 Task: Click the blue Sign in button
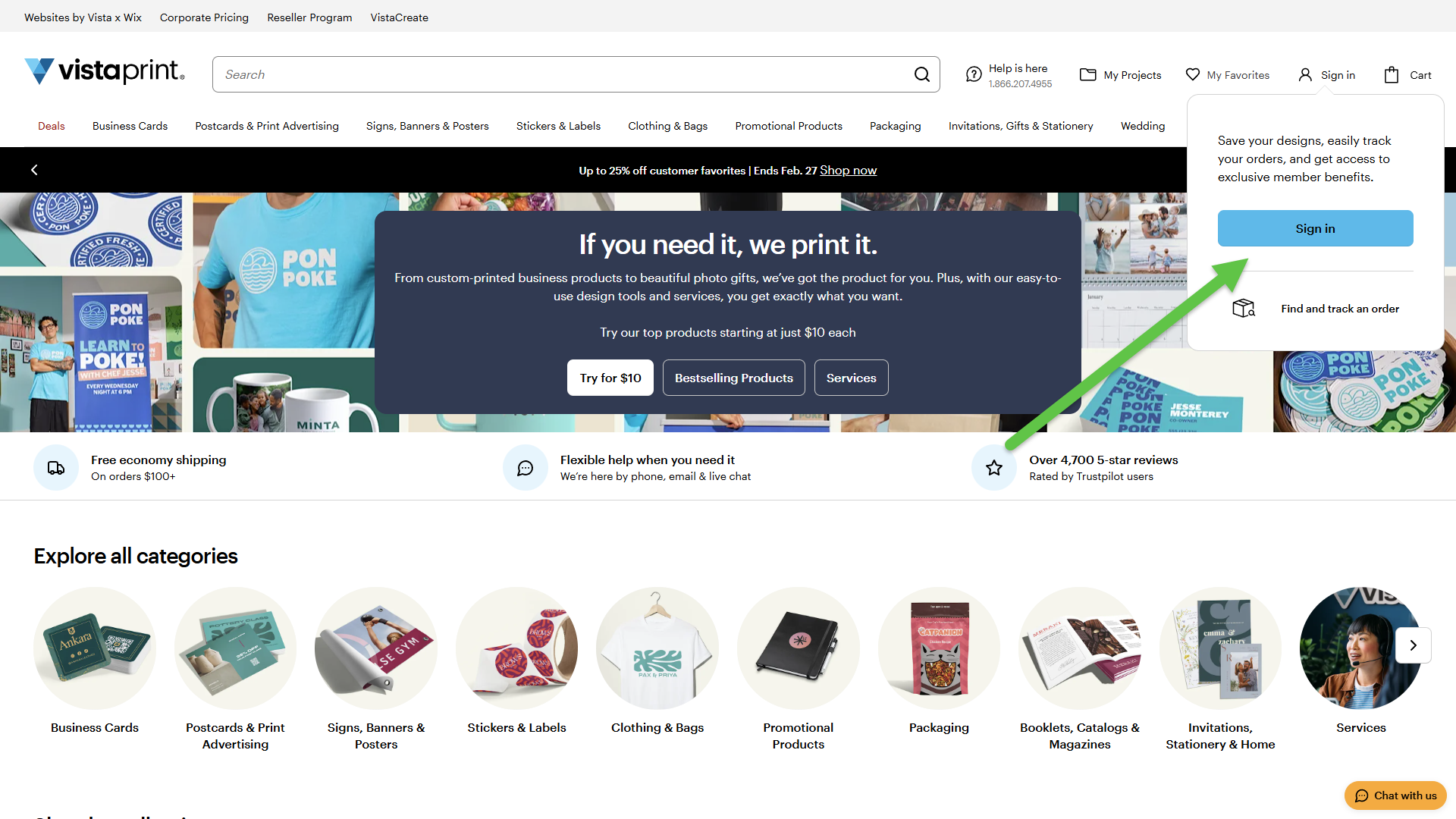(1316, 228)
